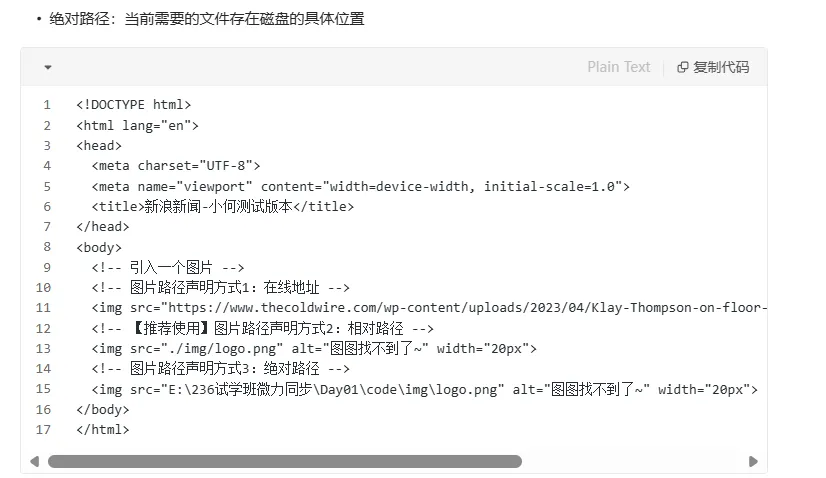Image resolution: width=826 pixels, height=478 pixels.
Task: Click the 【推荐使用】 comment line
Action: tap(264, 328)
